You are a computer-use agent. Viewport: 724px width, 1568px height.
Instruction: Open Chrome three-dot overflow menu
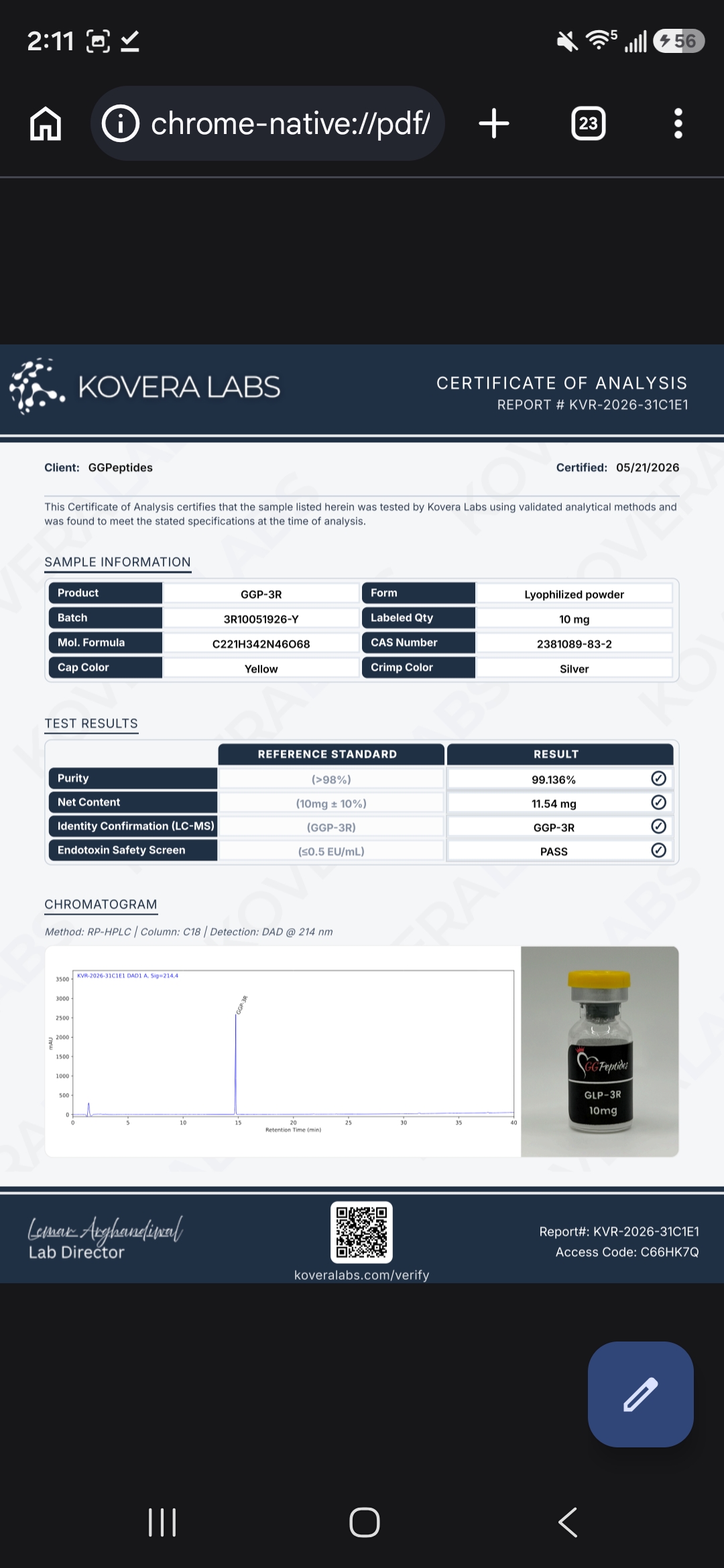click(678, 124)
